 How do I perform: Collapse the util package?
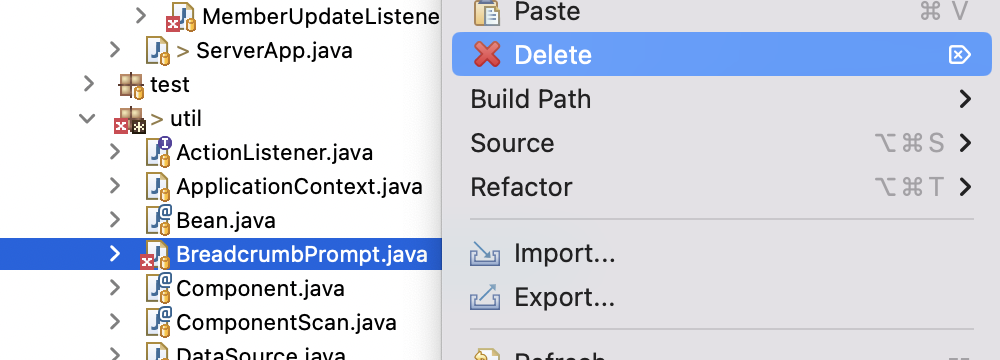point(87,118)
